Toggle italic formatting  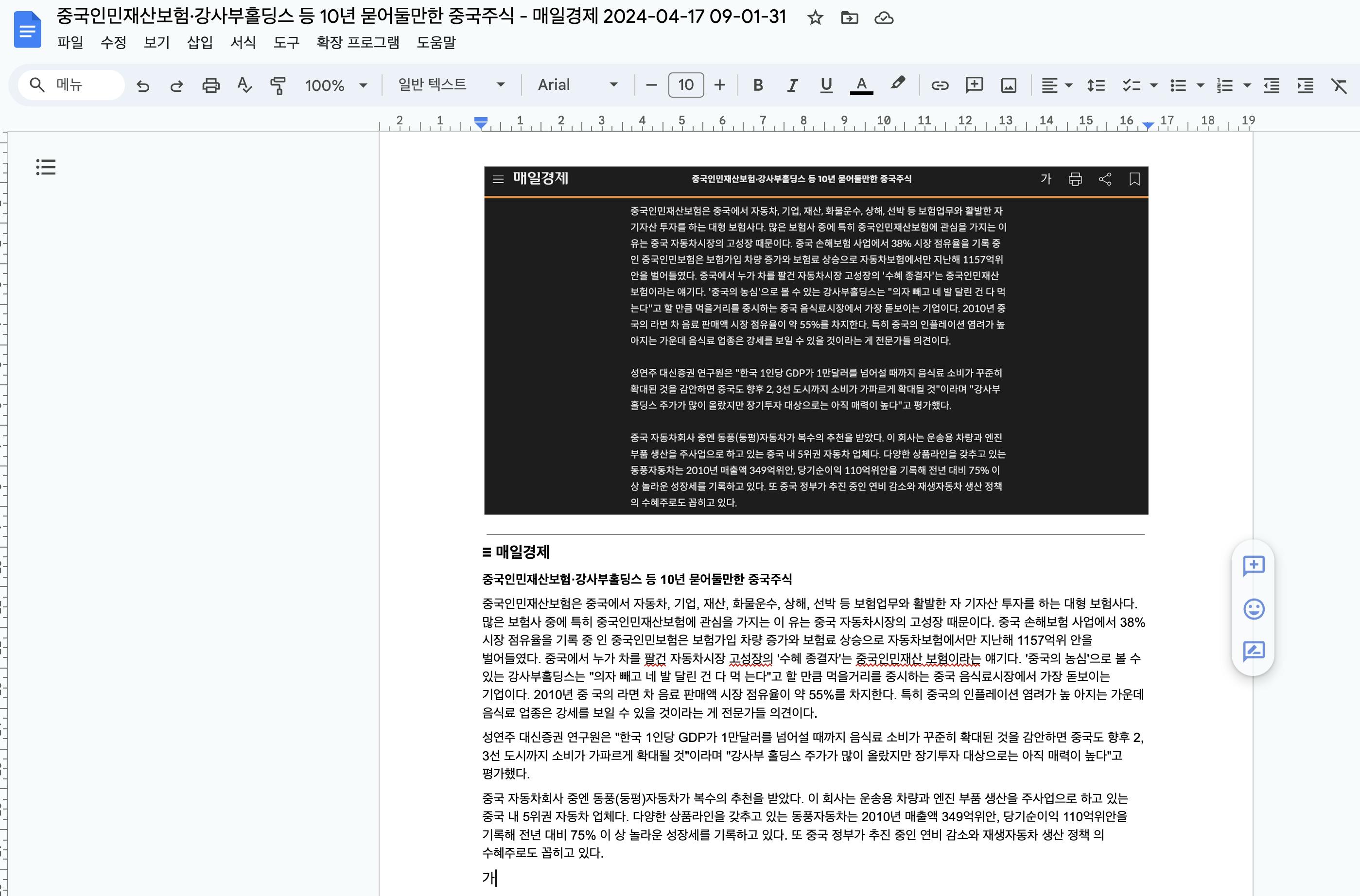[x=792, y=86]
